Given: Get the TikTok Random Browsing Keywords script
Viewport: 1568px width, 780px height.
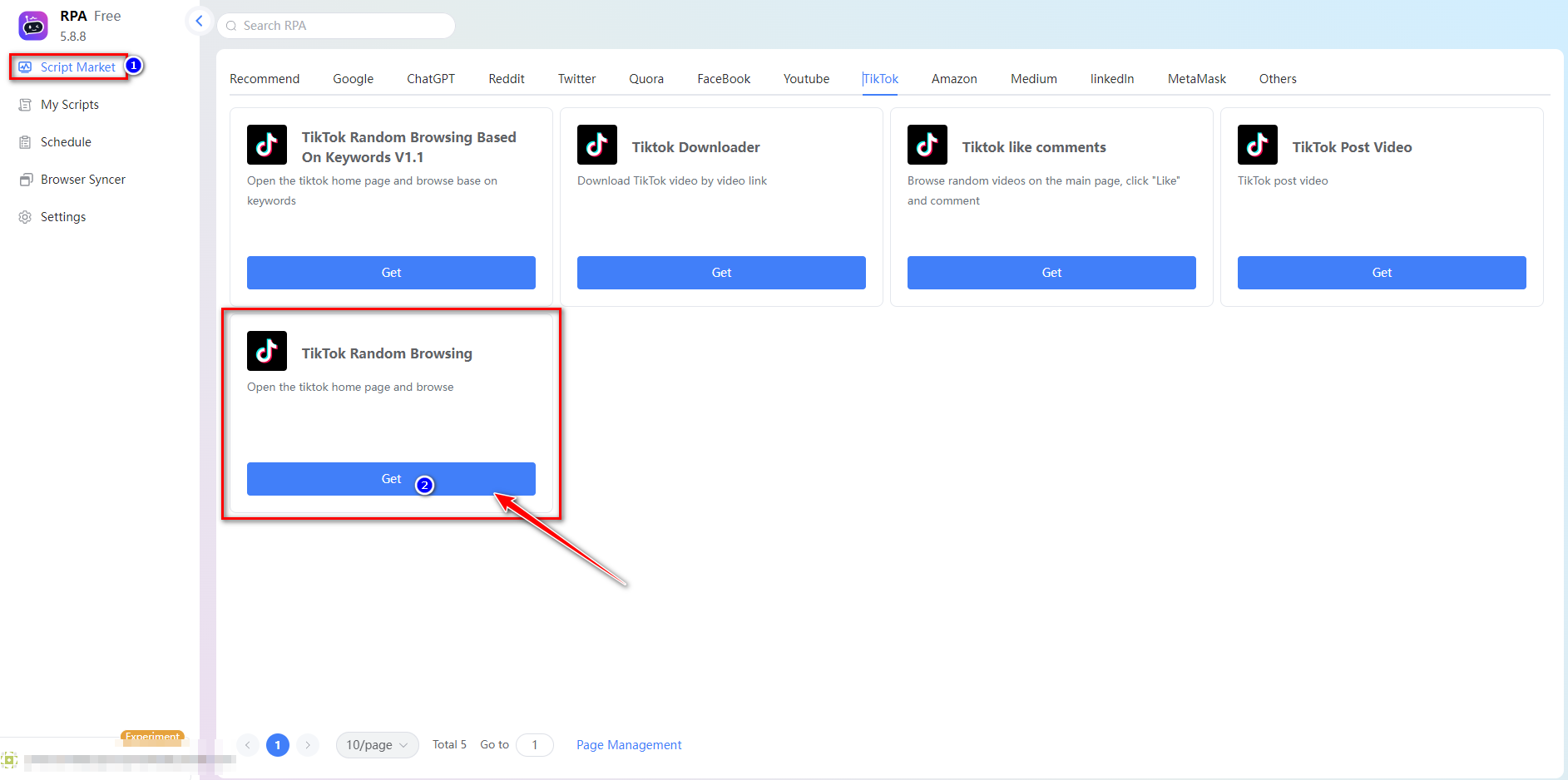Looking at the screenshot, I should pyautogui.click(x=391, y=273).
